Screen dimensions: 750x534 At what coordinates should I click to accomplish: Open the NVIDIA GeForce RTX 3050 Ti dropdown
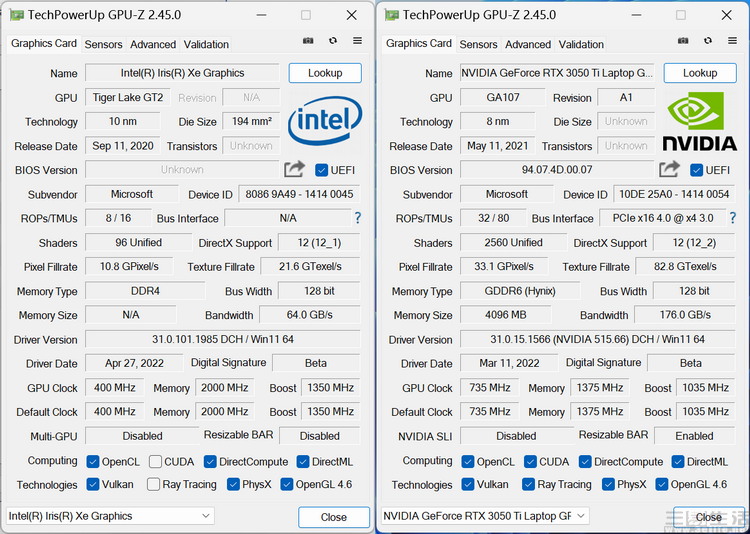click(485, 516)
